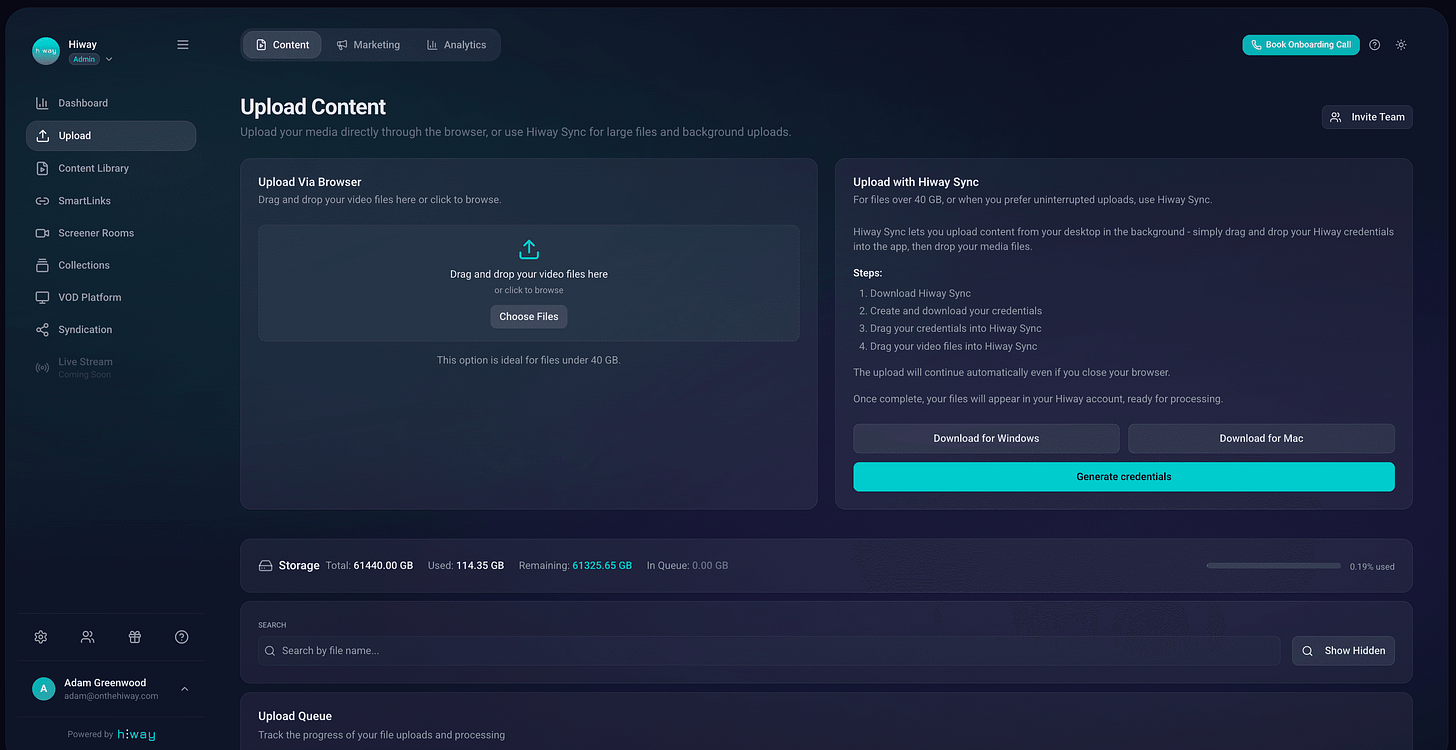Focus the Search by file name field

click(769, 651)
